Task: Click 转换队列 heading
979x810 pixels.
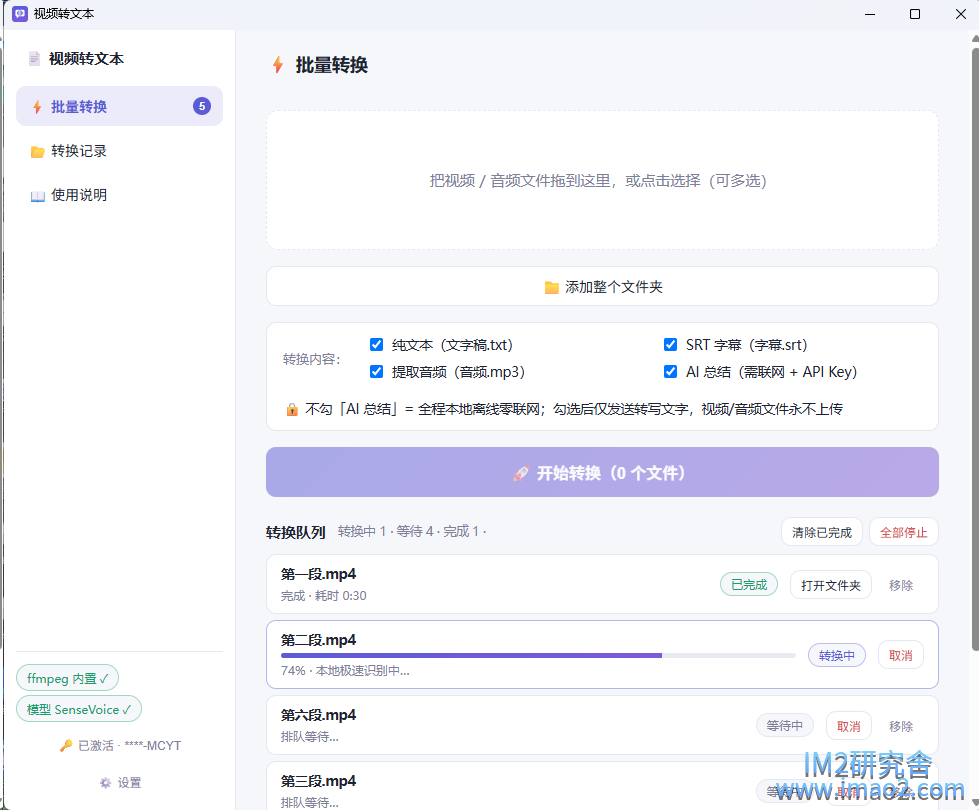Action: pos(295,532)
